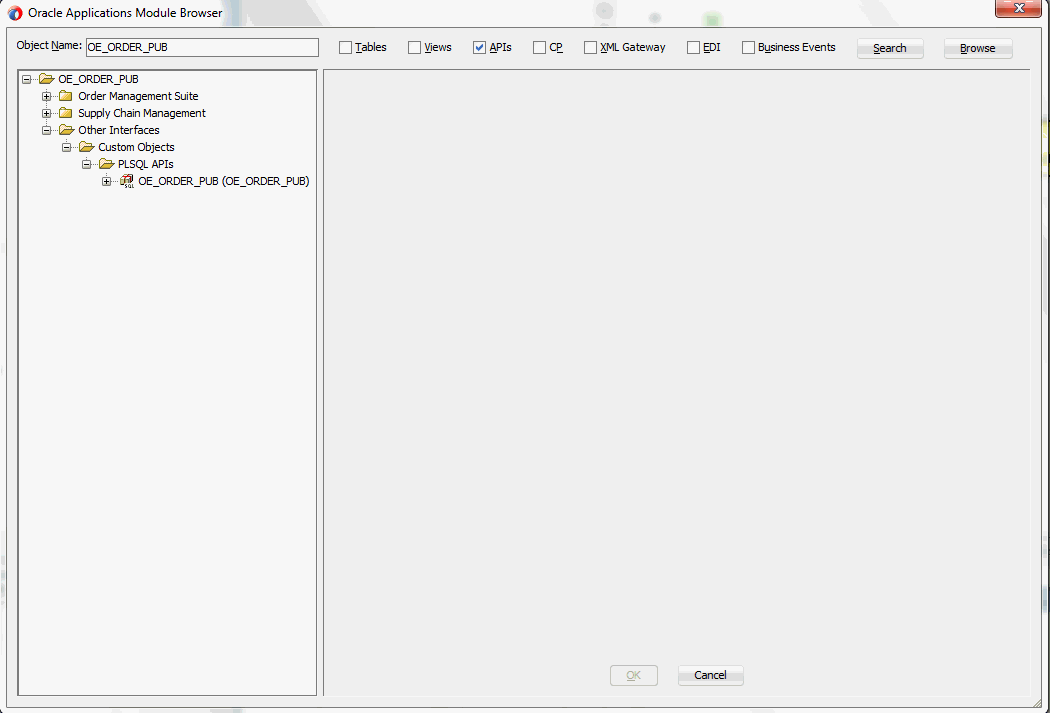Select the Order Management Suite tree row

(138, 96)
